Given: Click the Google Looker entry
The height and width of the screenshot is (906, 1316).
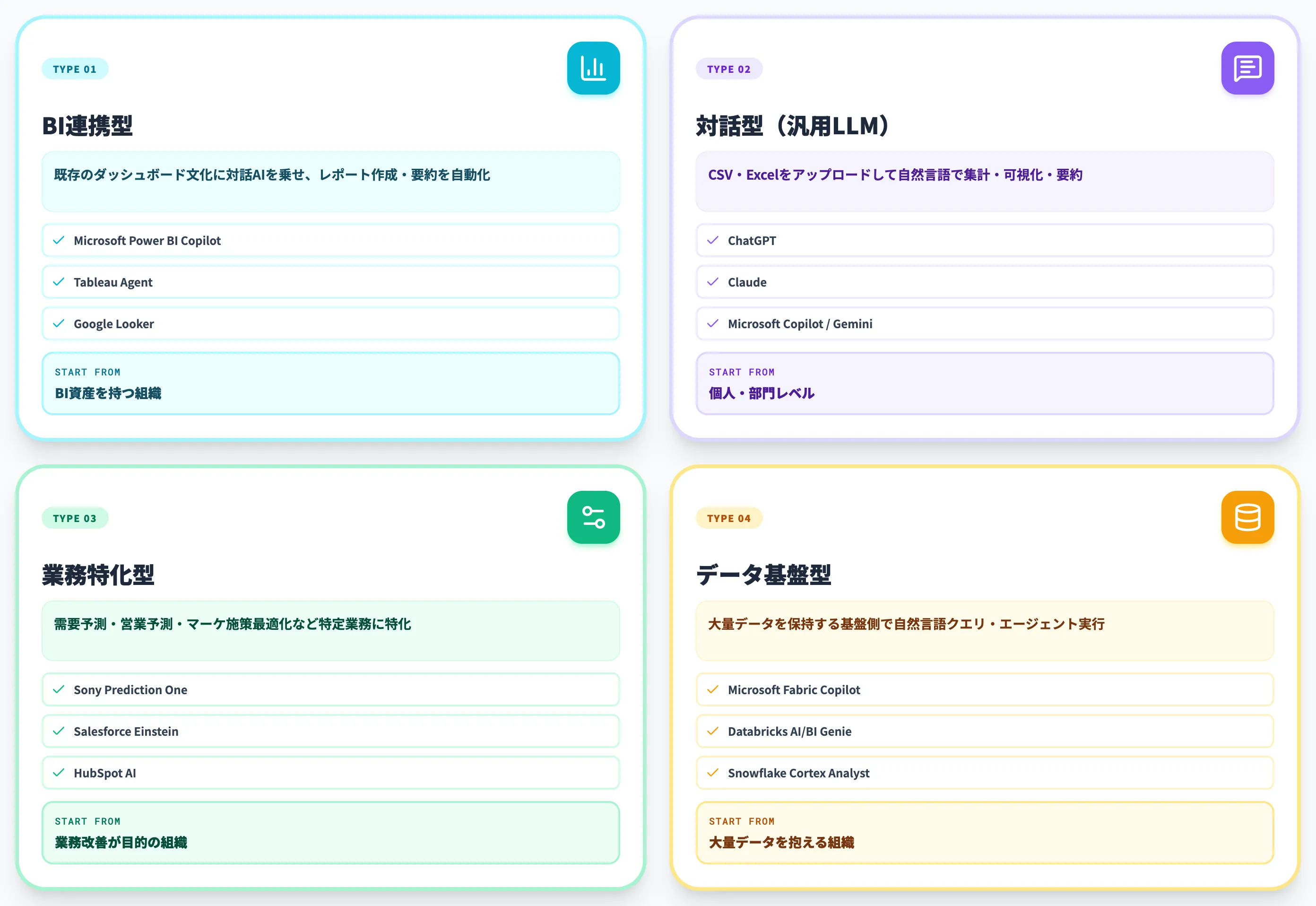Looking at the screenshot, I should pos(330,323).
